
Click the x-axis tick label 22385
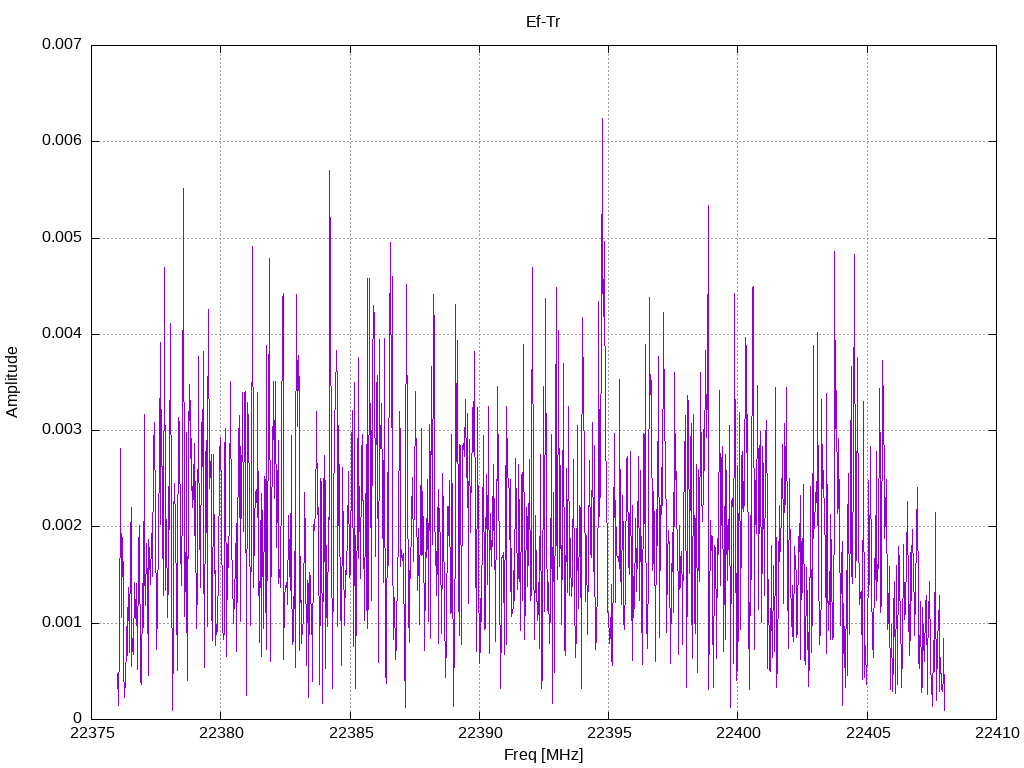351,733
